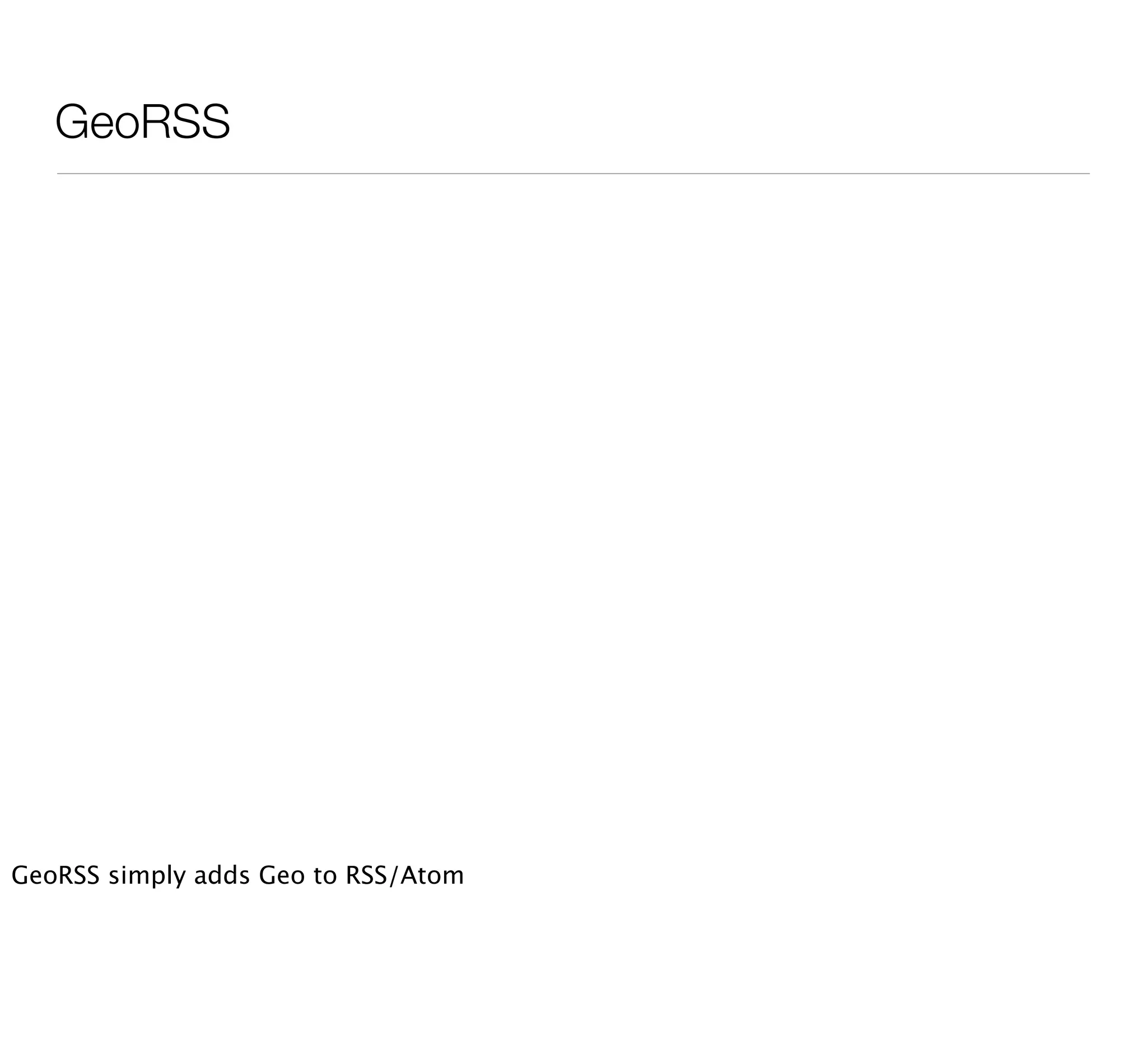Select the word "Geo" before "to" in the caption
The width and height of the screenshot is (1147, 1064).
click(x=282, y=876)
